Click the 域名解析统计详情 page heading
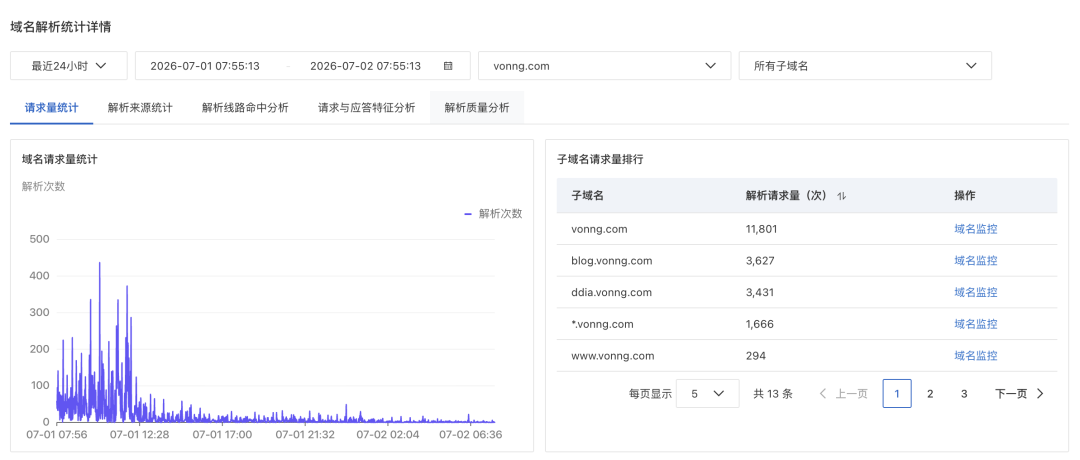This screenshot has height=460, width=1080. click(61, 27)
